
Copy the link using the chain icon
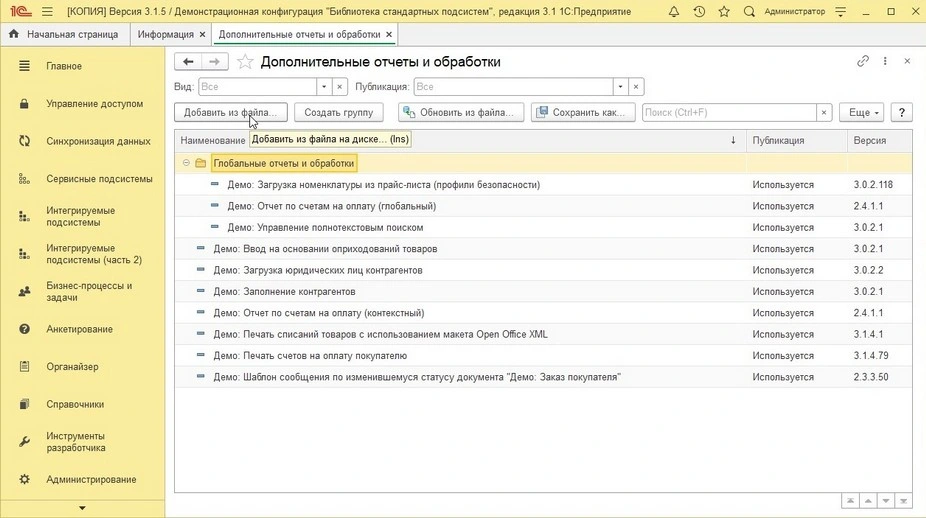pos(863,62)
